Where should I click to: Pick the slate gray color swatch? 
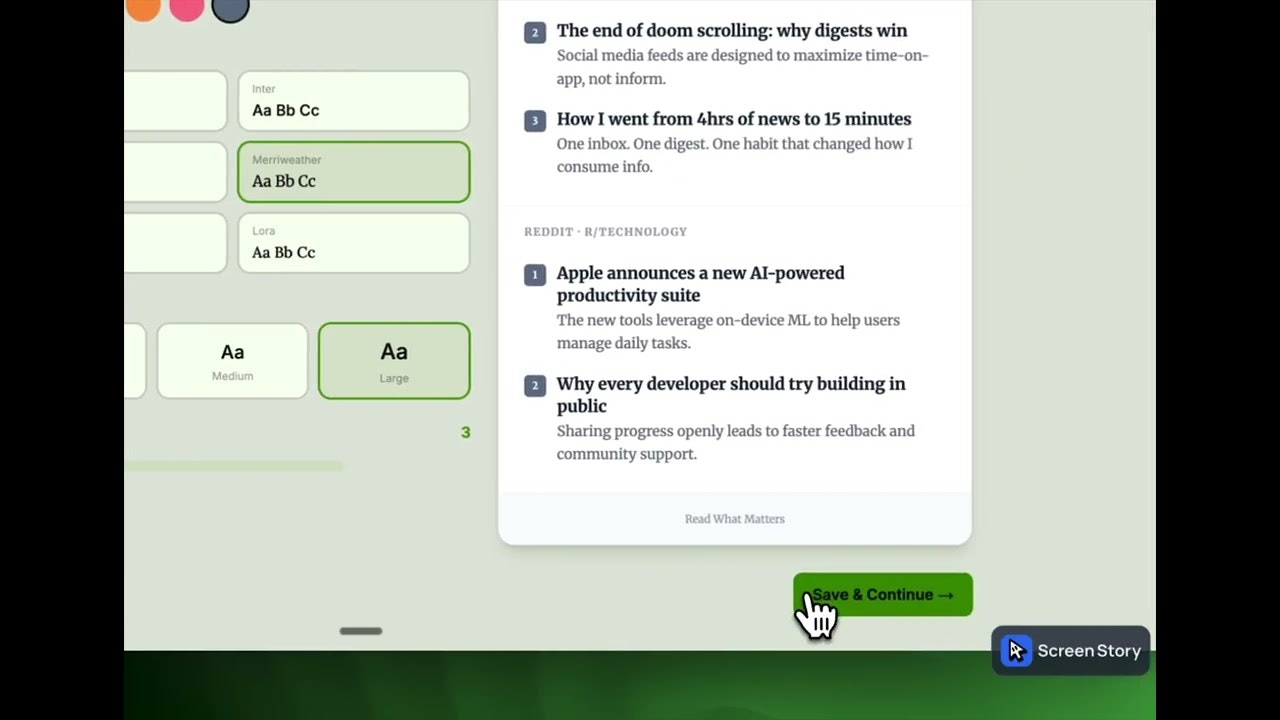point(231,9)
